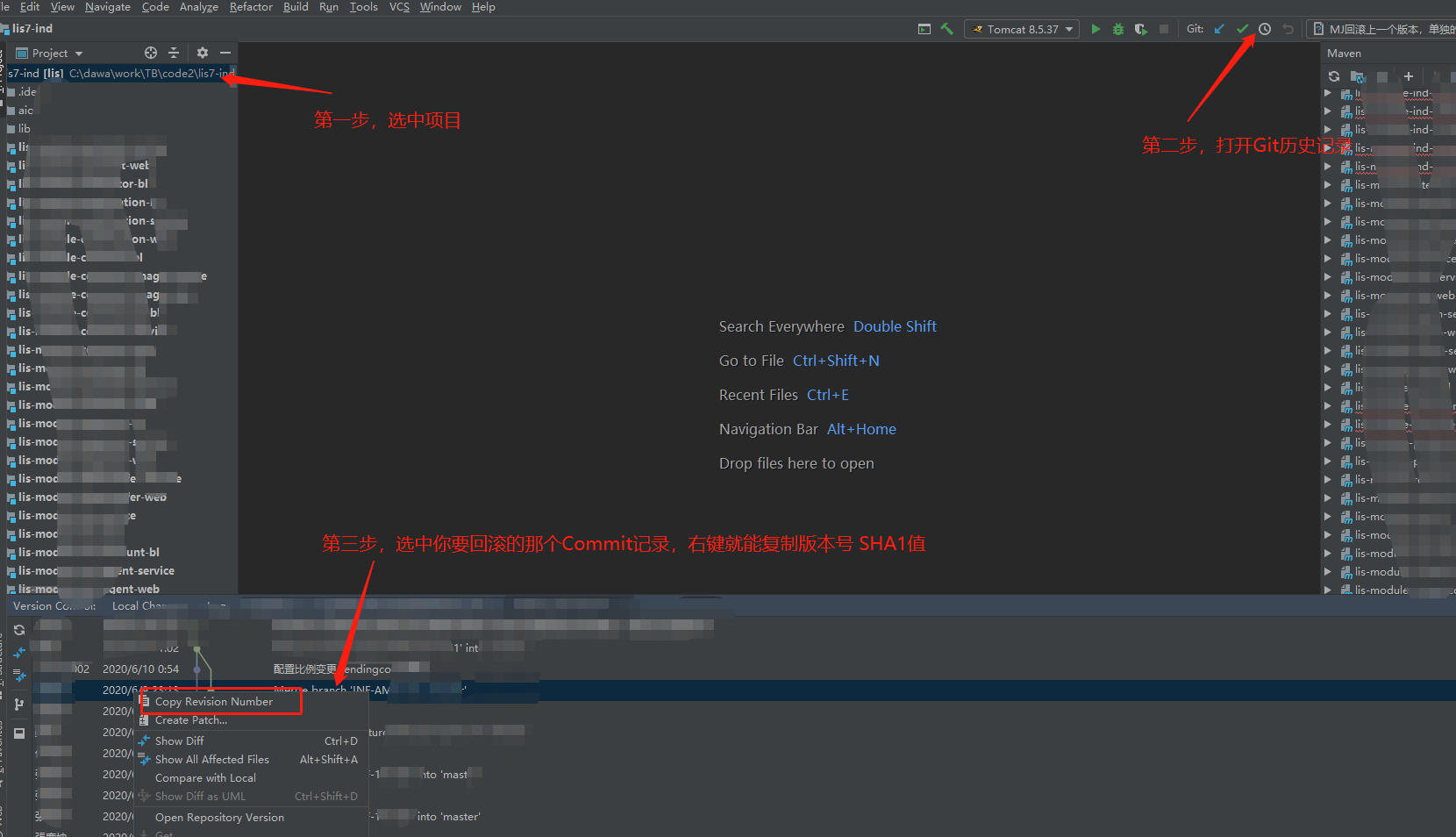Click the MJ document tab in top-right
1456x837 pixels.
[x=1383, y=29]
